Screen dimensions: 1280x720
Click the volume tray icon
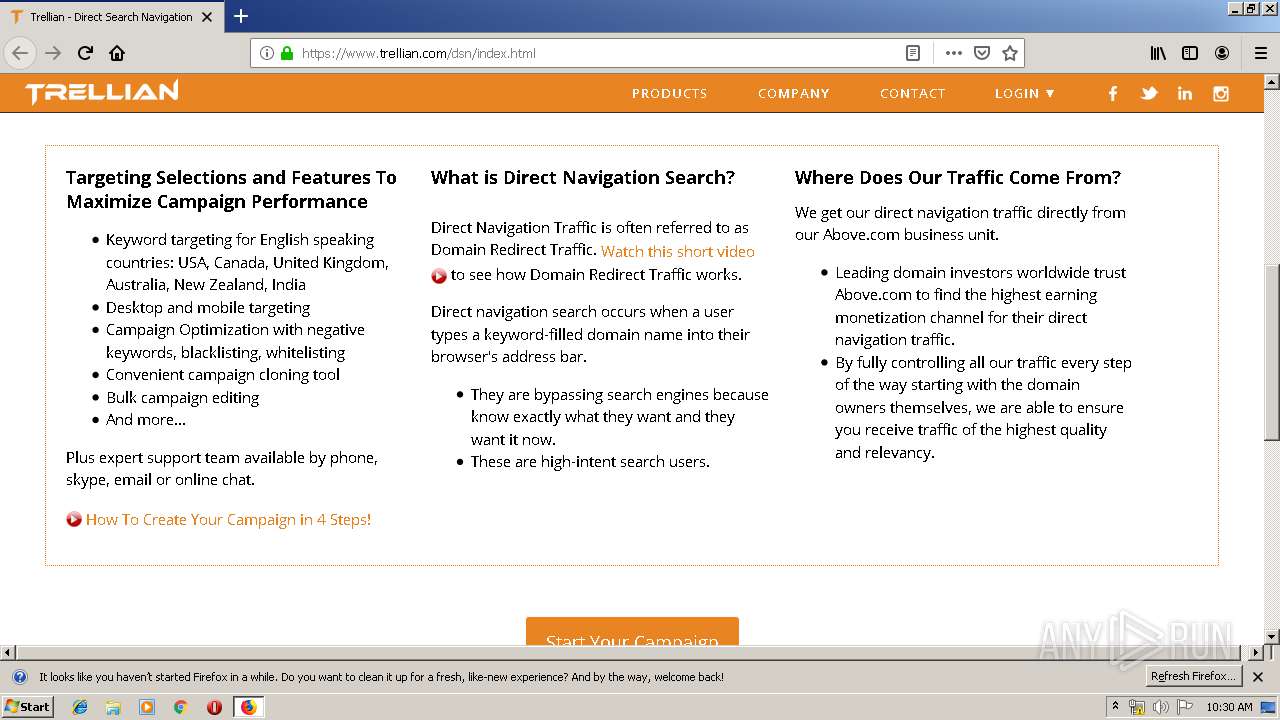pyautogui.click(x=1160, y=707)
